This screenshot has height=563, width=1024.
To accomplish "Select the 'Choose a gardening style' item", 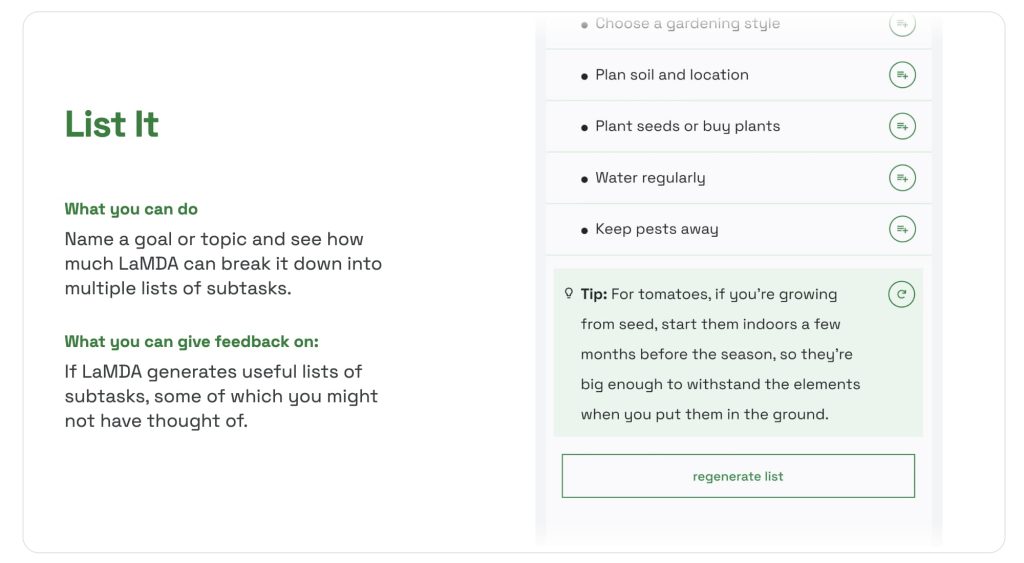I will 687,24.
